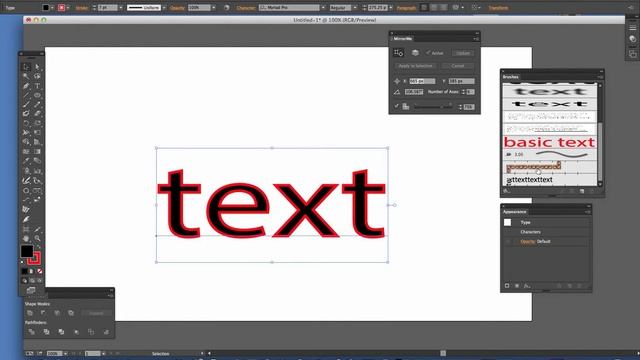The image size is (640, 360).
Task: Select the Line Segment tool
Action: click(x=26, y=96)
